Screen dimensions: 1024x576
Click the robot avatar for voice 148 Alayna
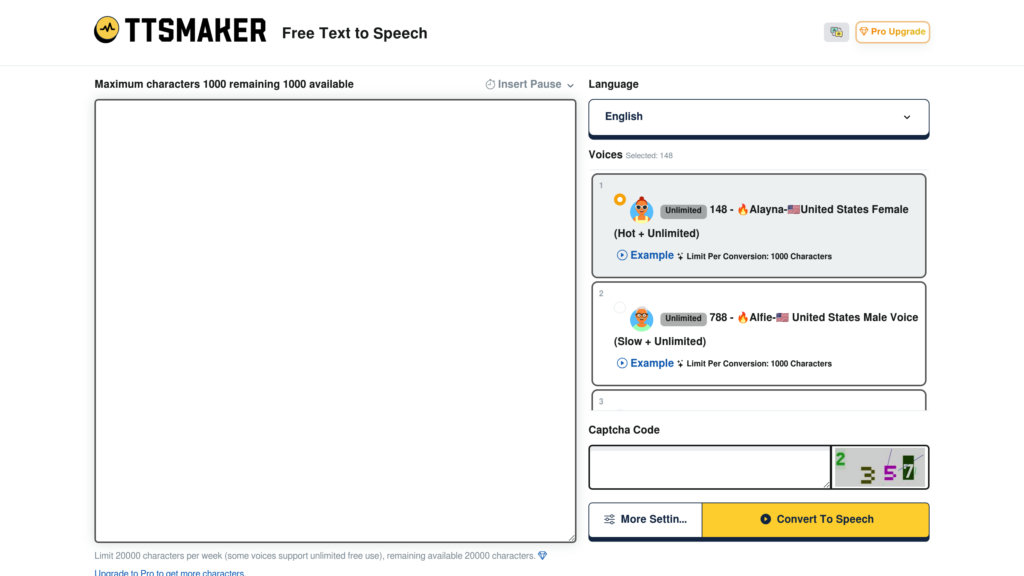coord(642,209)
